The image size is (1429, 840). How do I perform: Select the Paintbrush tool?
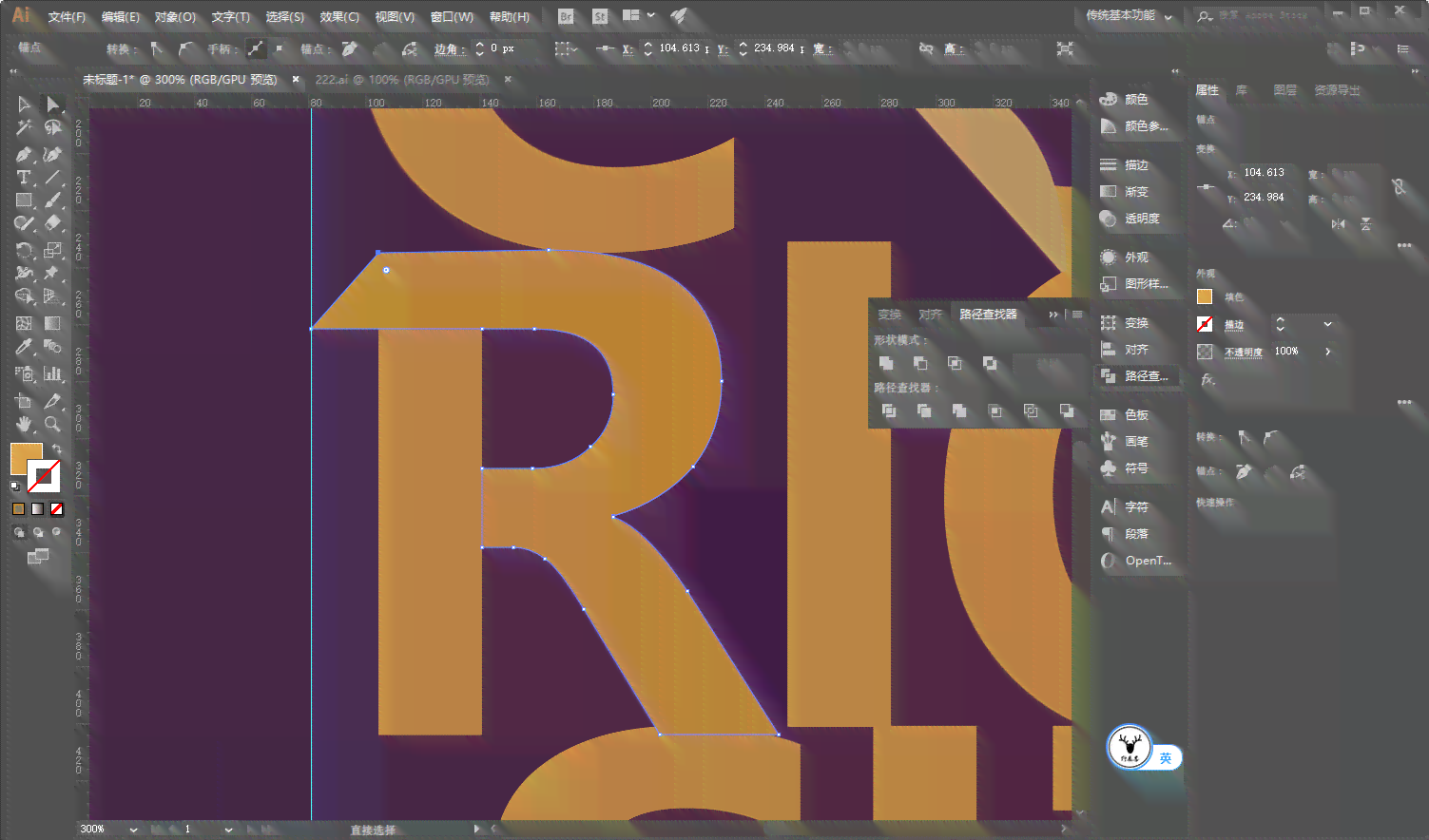click(x=53, y=200)
